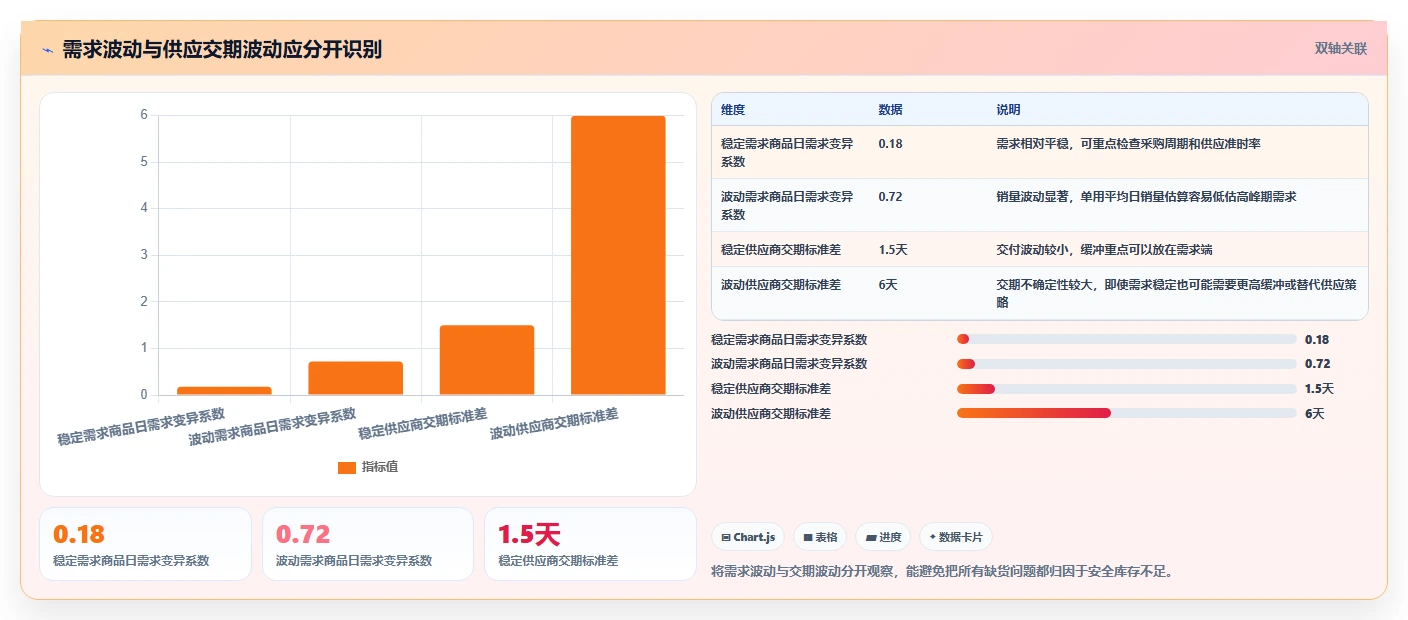
Task: Click the 6天 progress bar
Action: pos(1127,413)
